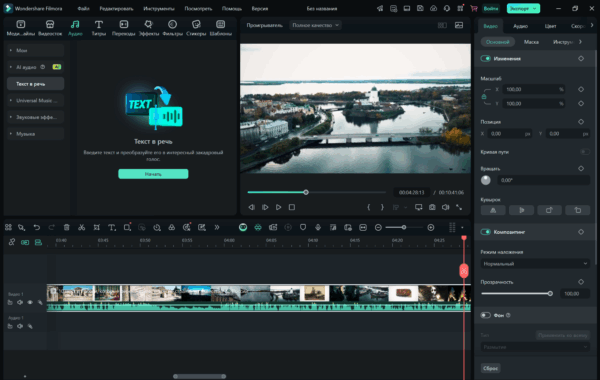600x380 pixels.
Task: Click the Экспорт button
Action: point(523,8)
